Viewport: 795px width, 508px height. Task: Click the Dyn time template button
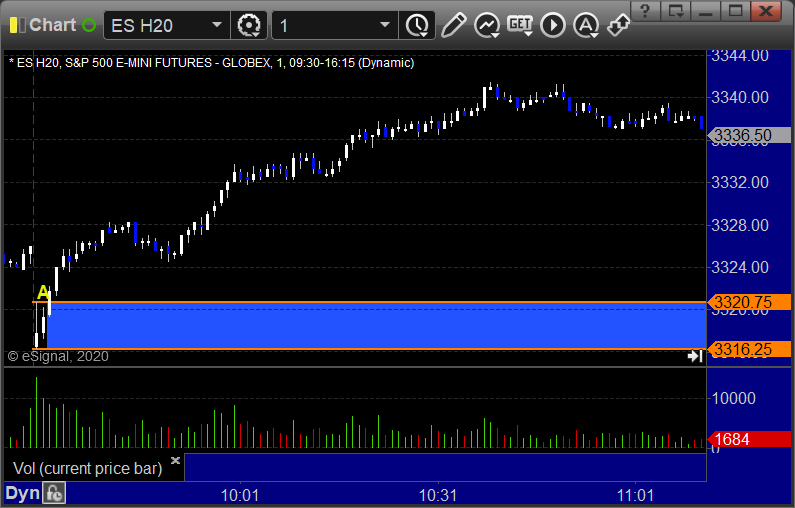[22, 493]
